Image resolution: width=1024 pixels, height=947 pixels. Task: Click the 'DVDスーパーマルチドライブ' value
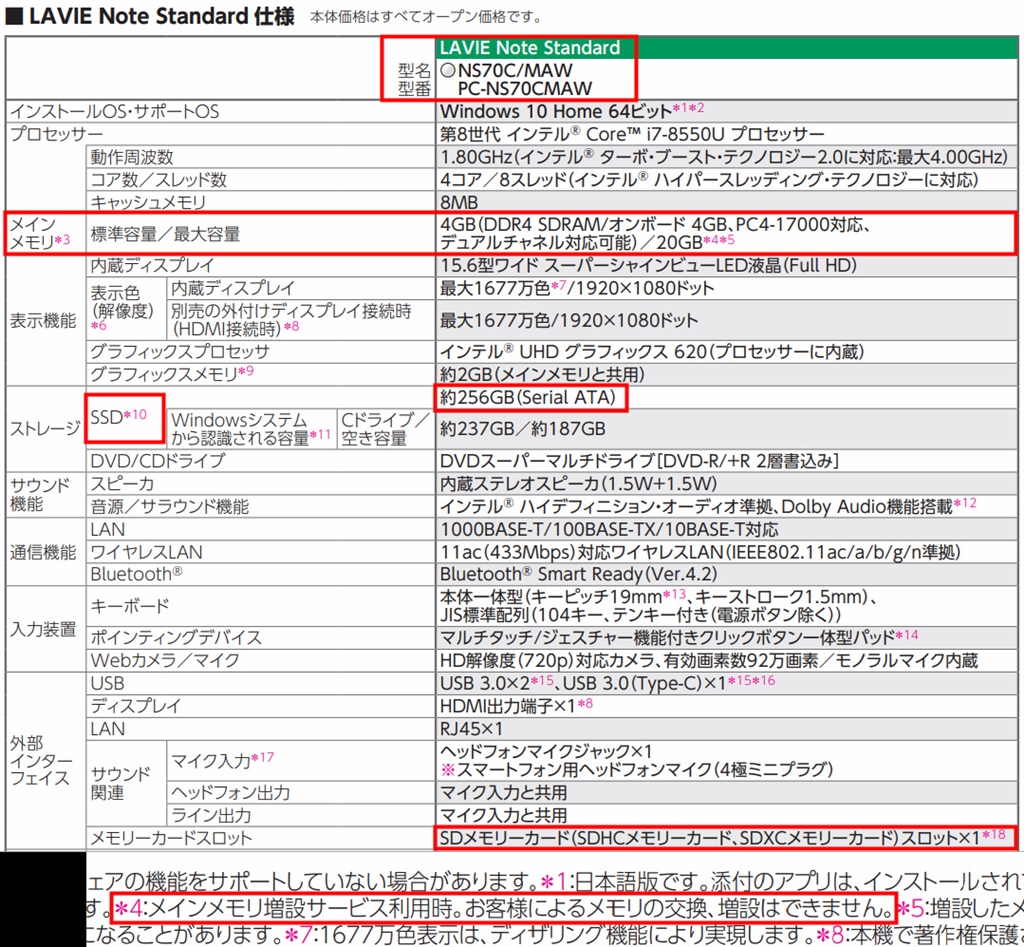click(548, 461)
